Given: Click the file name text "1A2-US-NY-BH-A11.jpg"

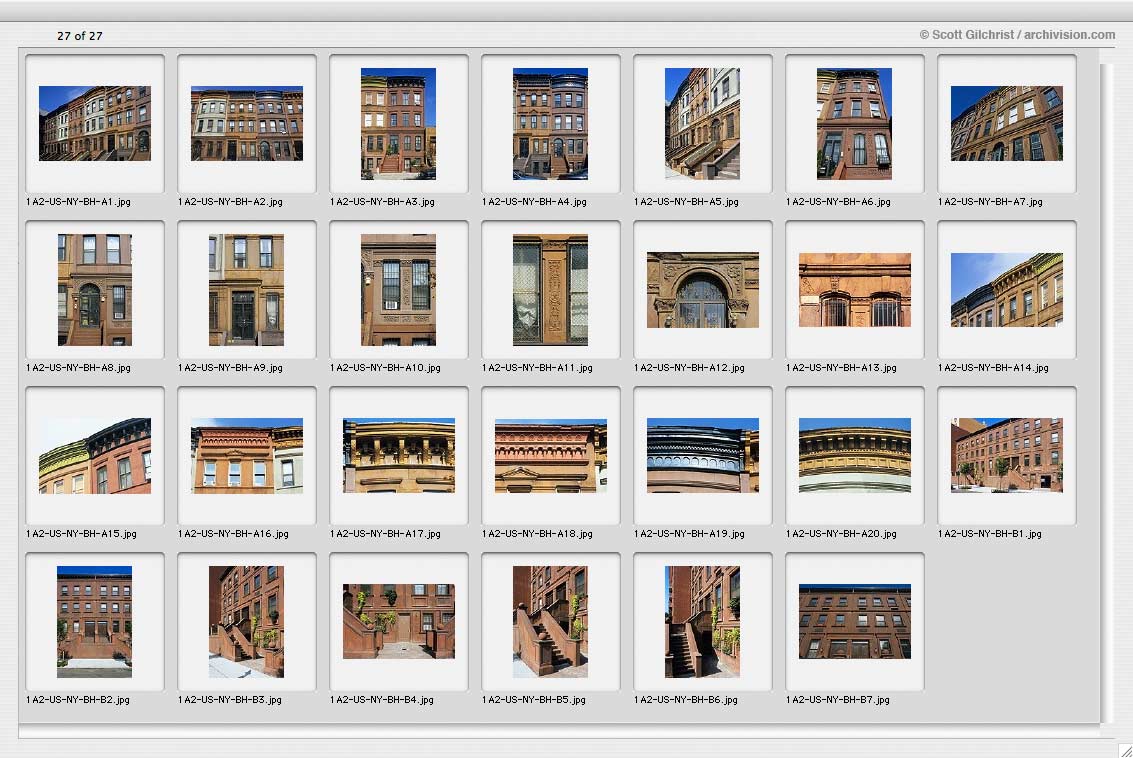Looking at the screenshot, I should tap(538, 369).
